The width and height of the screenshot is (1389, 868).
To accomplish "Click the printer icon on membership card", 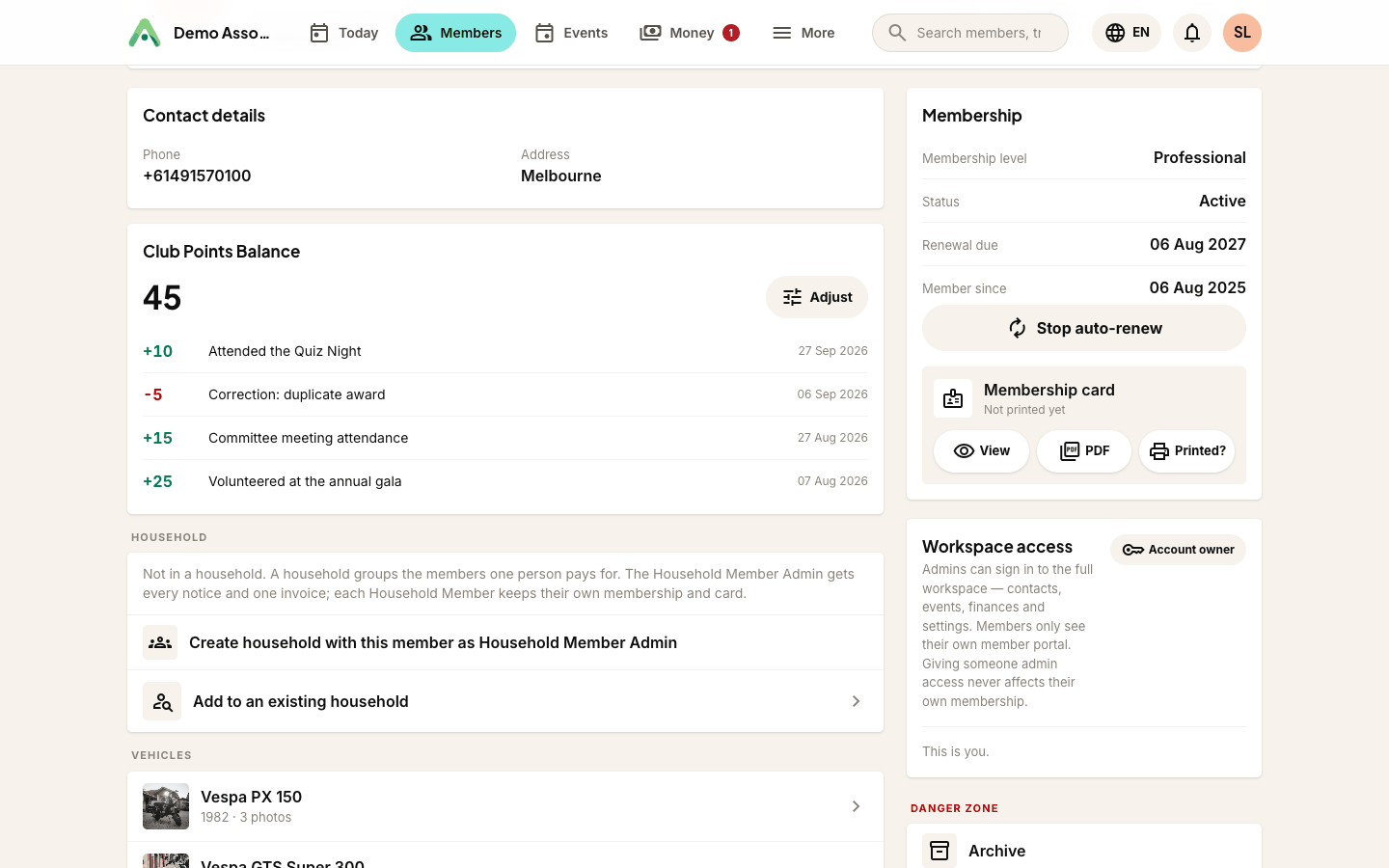I will click(x=1159, y=451).
